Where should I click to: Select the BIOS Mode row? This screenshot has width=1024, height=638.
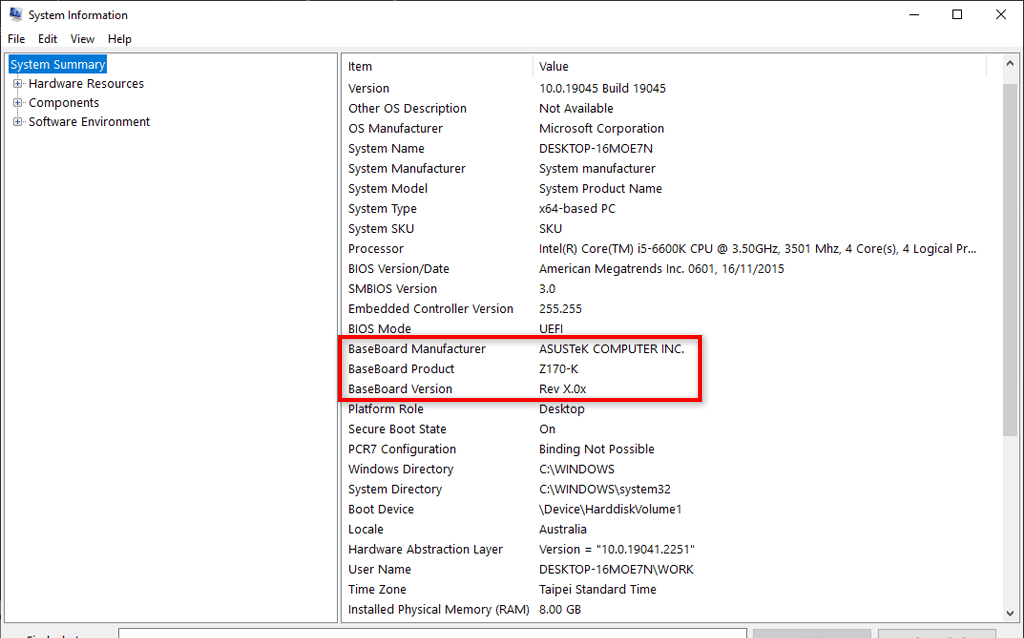click(665, 328)
